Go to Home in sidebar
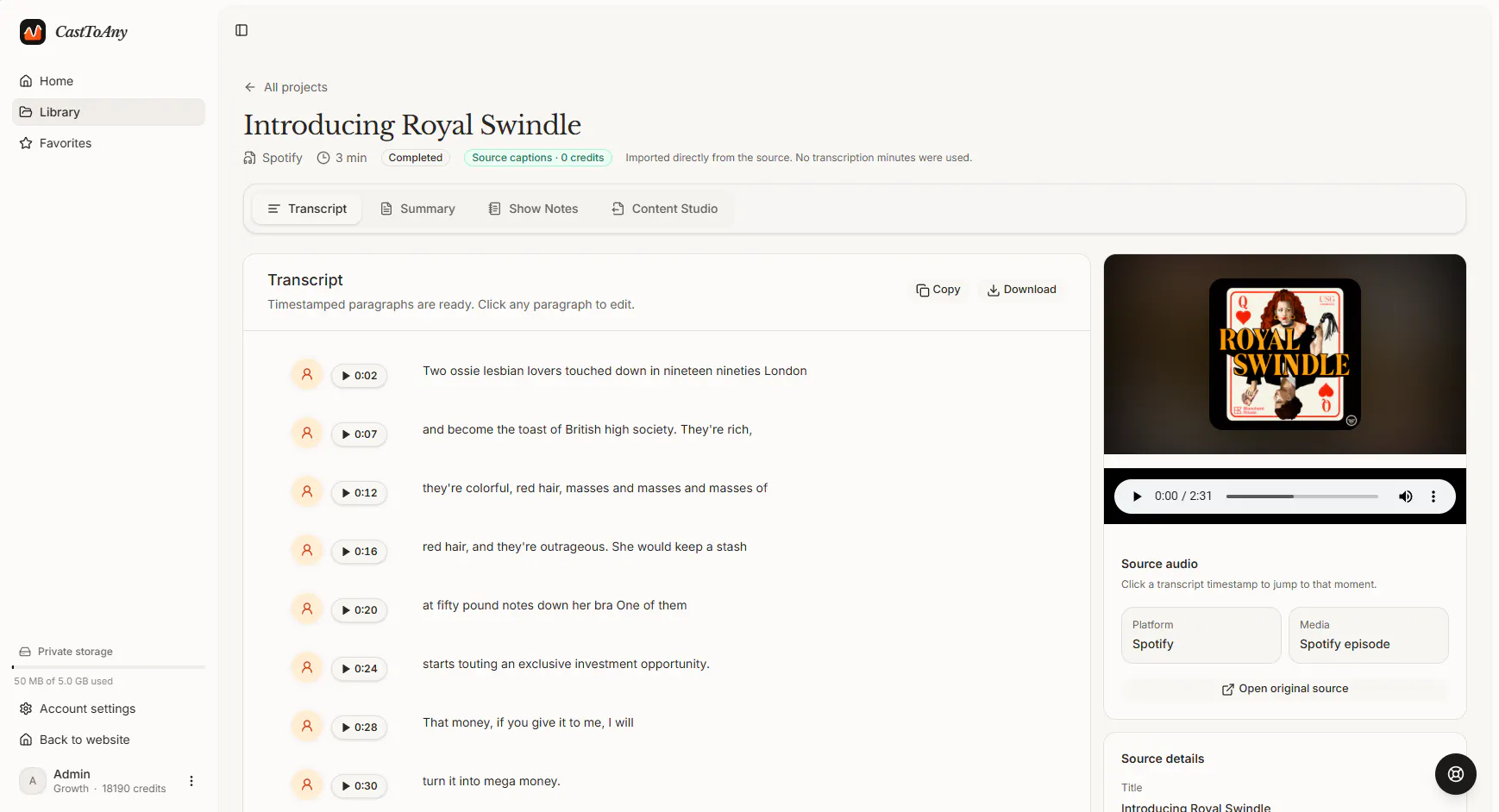Screen dimensions: 1499x812 [109, 81]
